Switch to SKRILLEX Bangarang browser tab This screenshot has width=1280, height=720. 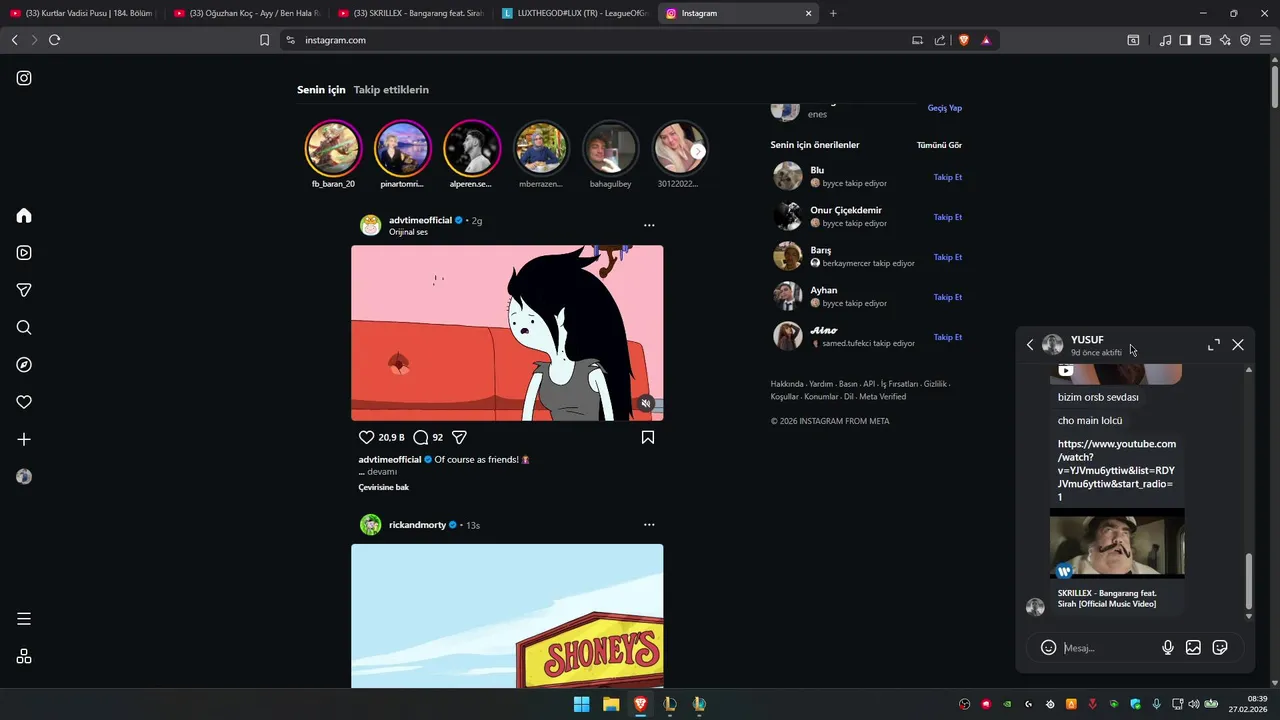click(411, 13)
